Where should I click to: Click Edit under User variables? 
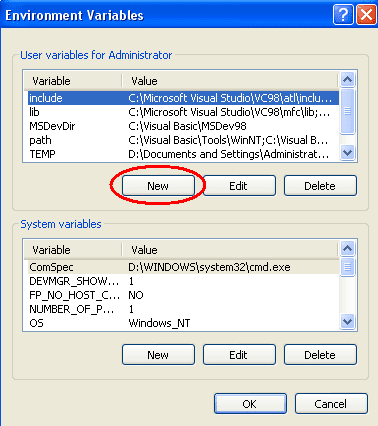239,186
